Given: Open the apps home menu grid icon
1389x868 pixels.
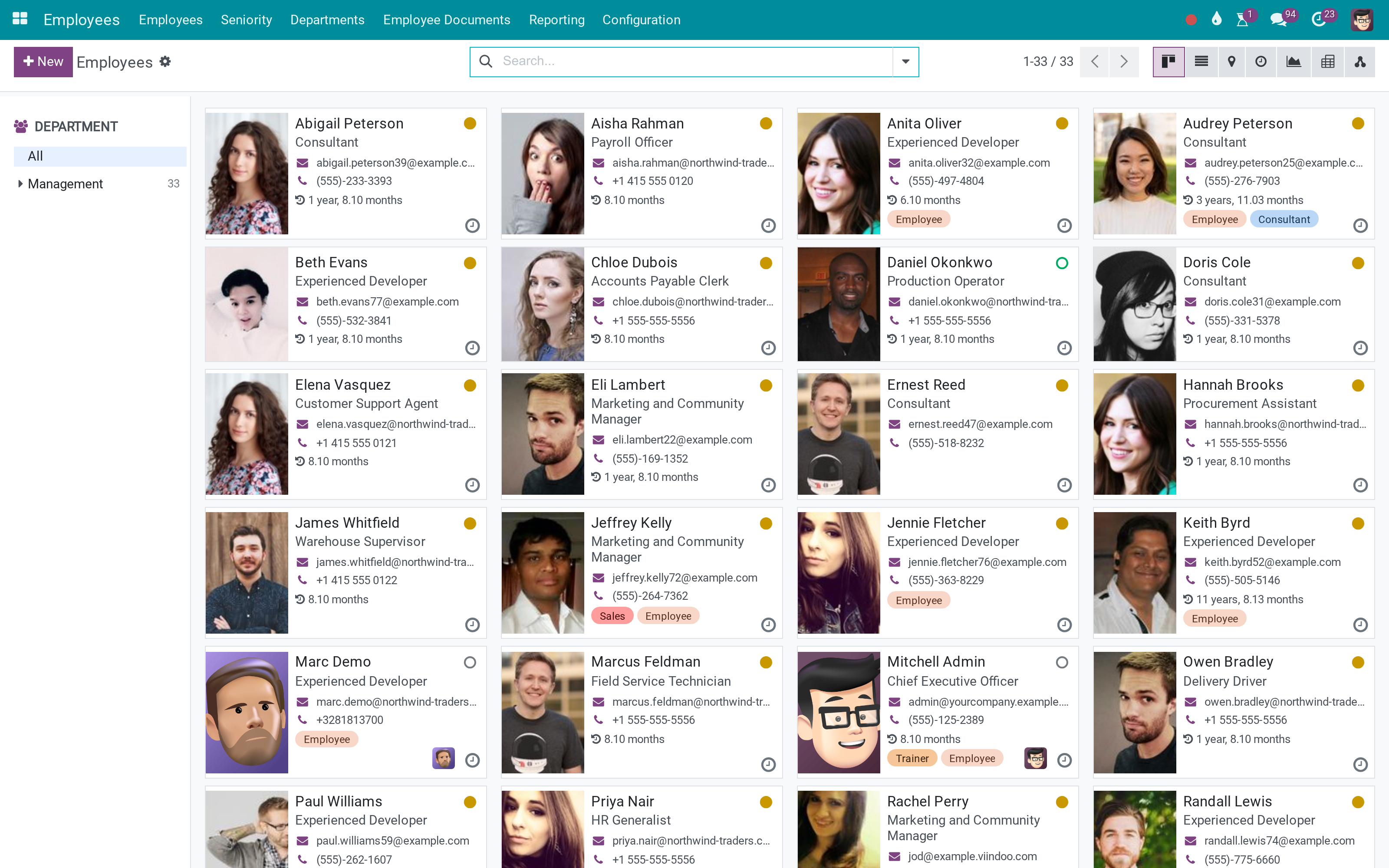Looking at the screenshot, I should (x=20, y=19).
